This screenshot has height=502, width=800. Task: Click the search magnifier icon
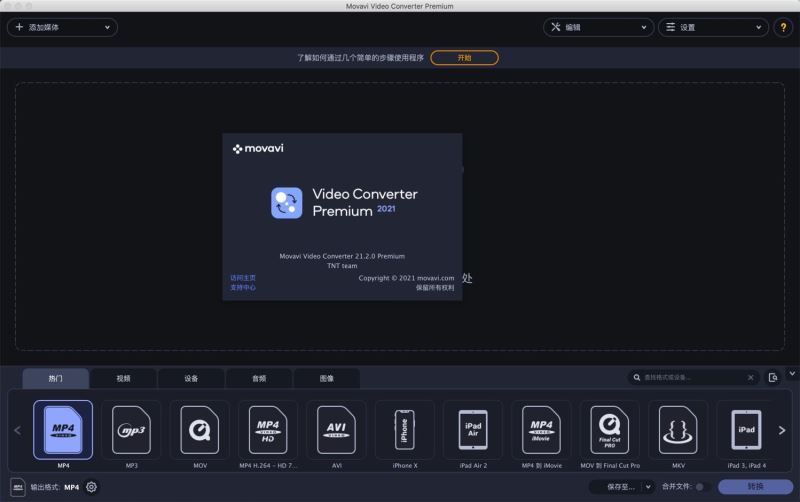pyautogui.click(x=637, y=378)
